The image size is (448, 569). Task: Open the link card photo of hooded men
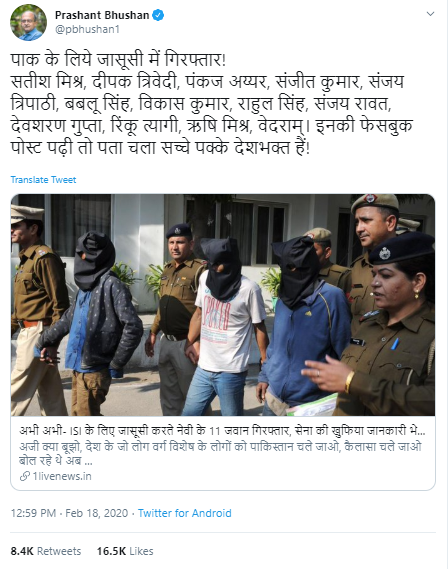tap(223, 305)
